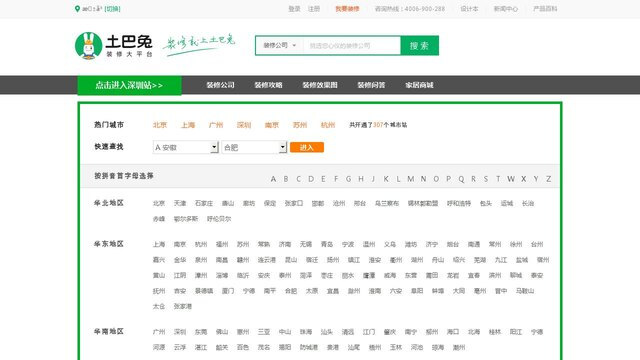The width and height of the screenshot is (640, 360).
Task: Select 青岛 in the 华东地区 list
Action: [327, 244]
